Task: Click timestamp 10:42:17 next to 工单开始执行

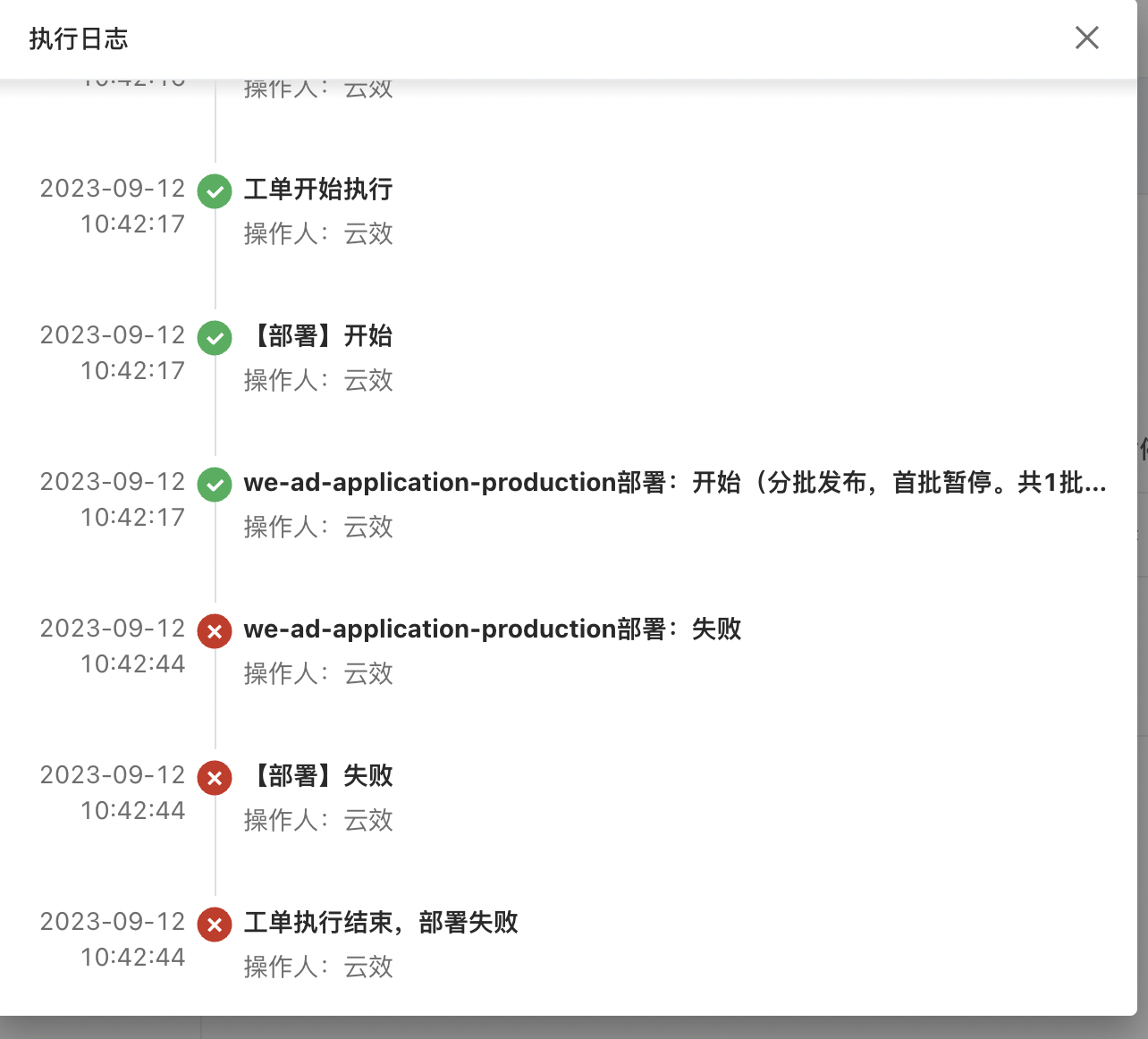Action: click(132, 224)
